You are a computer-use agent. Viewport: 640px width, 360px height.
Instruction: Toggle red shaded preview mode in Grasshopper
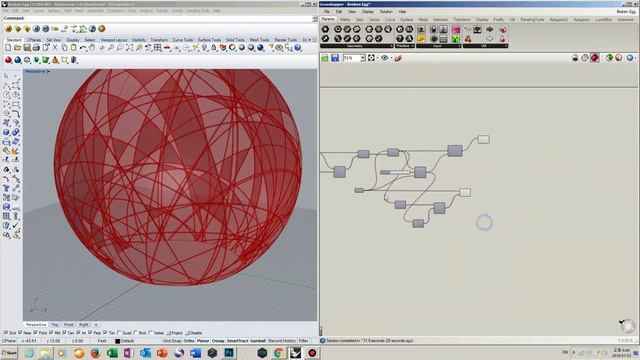(595, 58)
